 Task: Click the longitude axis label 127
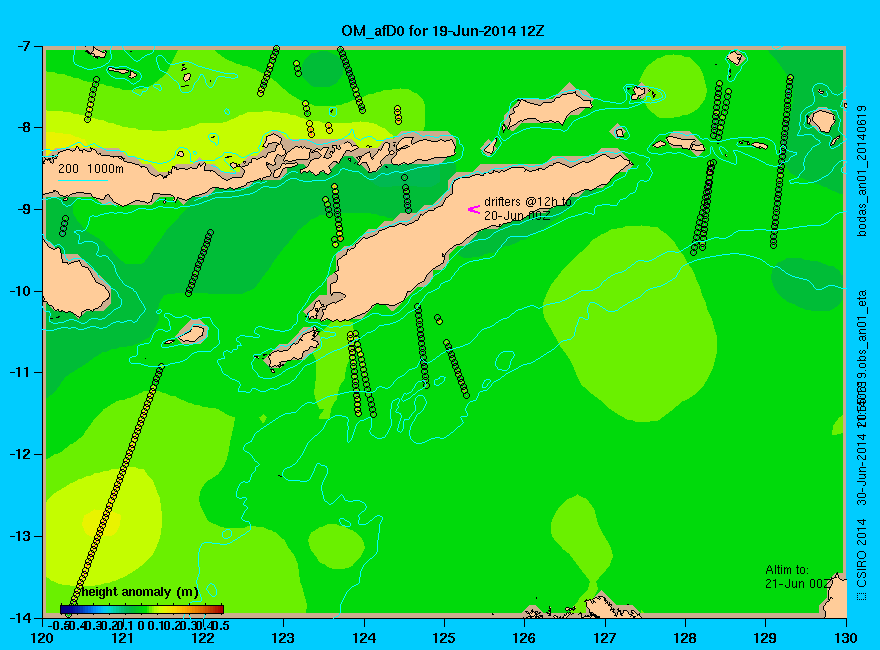[604, 638]
